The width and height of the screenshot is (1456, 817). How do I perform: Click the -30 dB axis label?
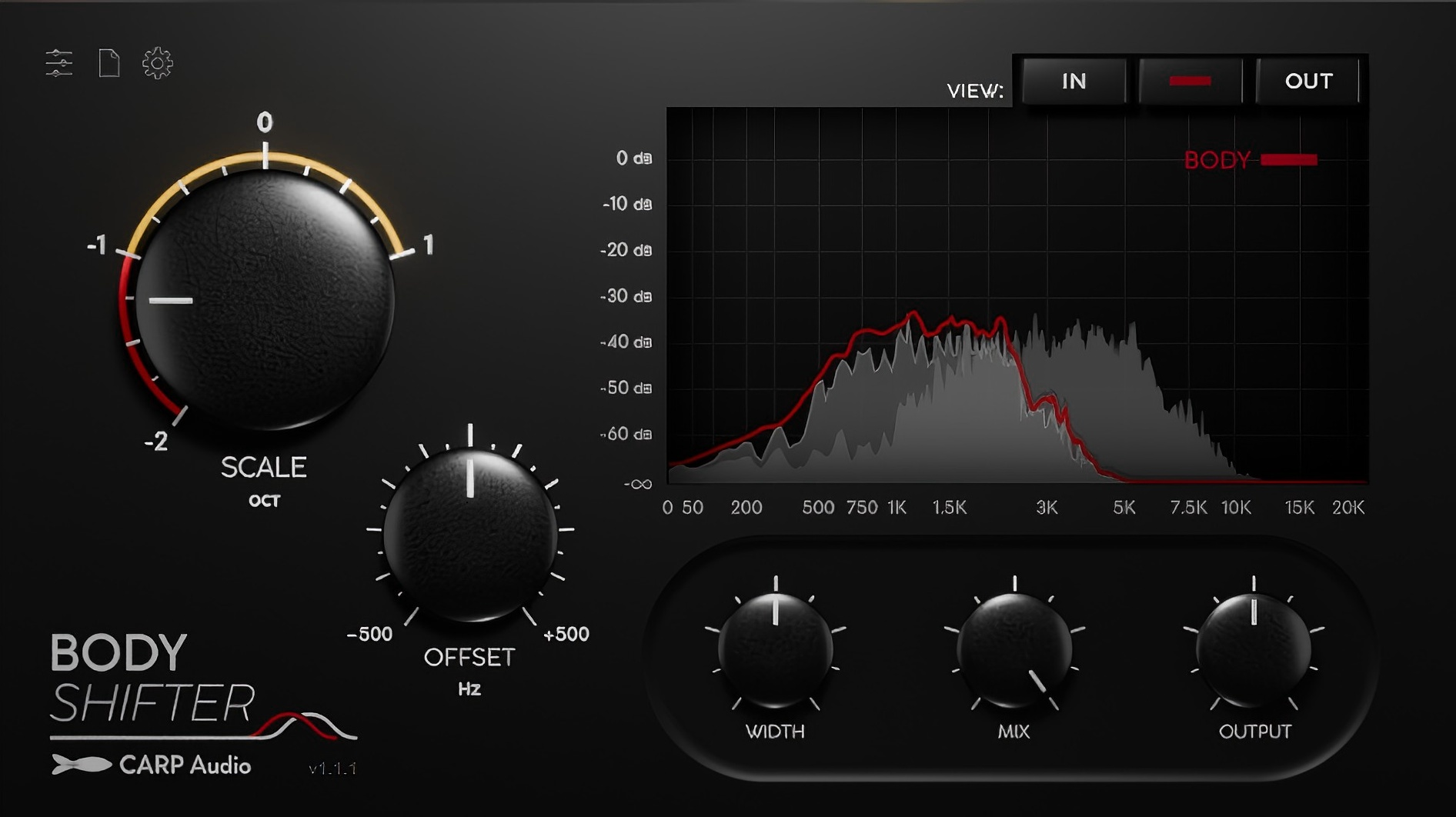click(x=626, y=296)
